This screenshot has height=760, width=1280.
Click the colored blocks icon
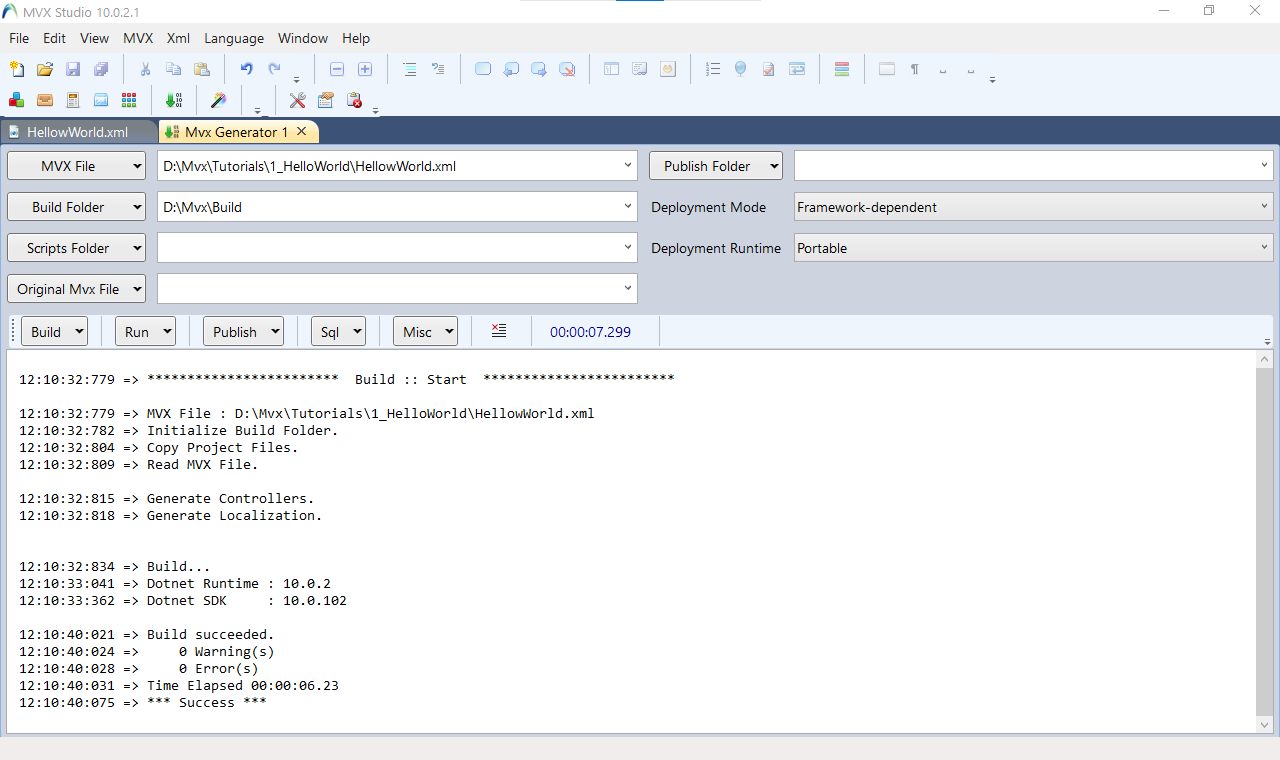tap(17, 100)
